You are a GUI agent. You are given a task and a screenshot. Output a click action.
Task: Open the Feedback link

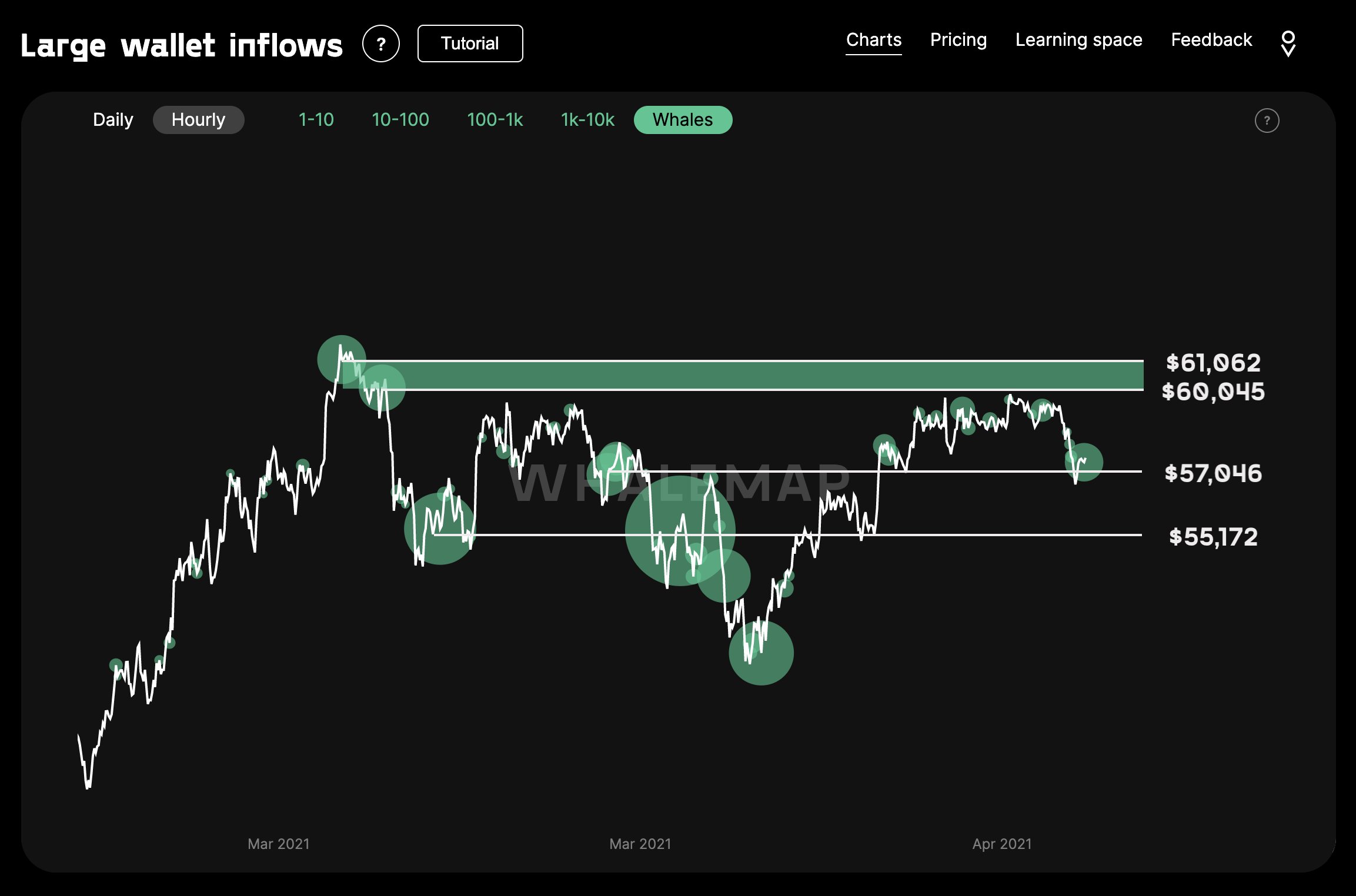(1211, 40)
